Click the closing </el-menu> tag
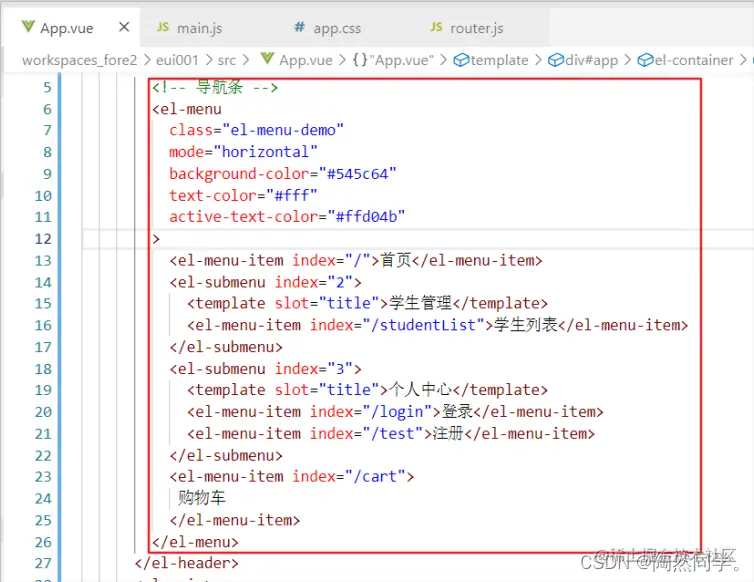The image size is (754, 582). pos(195,542)
